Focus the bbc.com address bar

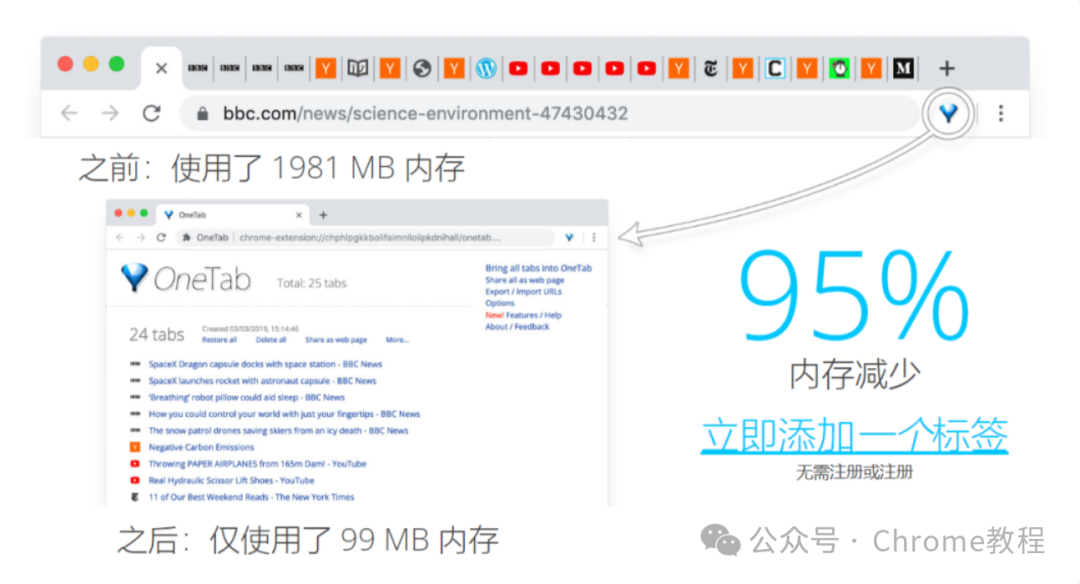pyautogui.click(x=550, y=113)
